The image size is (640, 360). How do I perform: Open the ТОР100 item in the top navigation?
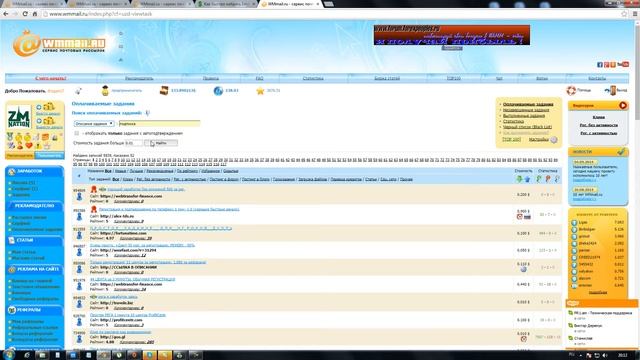pos(453,78)
